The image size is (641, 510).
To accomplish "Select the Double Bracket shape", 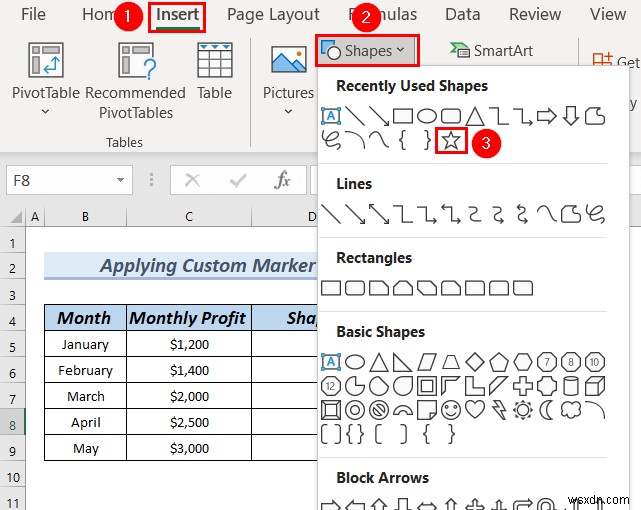I will [331, 434].
